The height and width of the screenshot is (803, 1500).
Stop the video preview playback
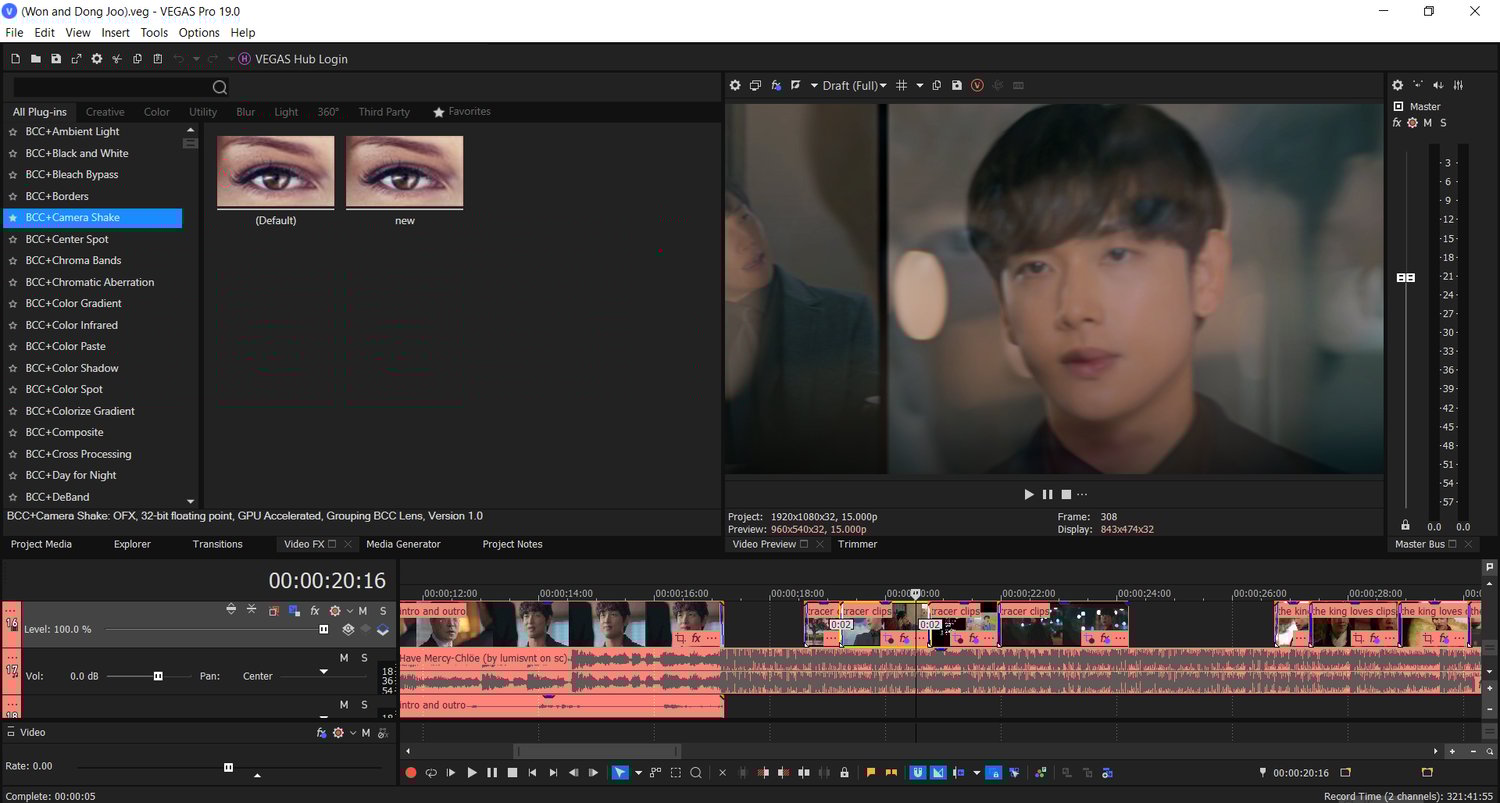[x=1066, y=494]
